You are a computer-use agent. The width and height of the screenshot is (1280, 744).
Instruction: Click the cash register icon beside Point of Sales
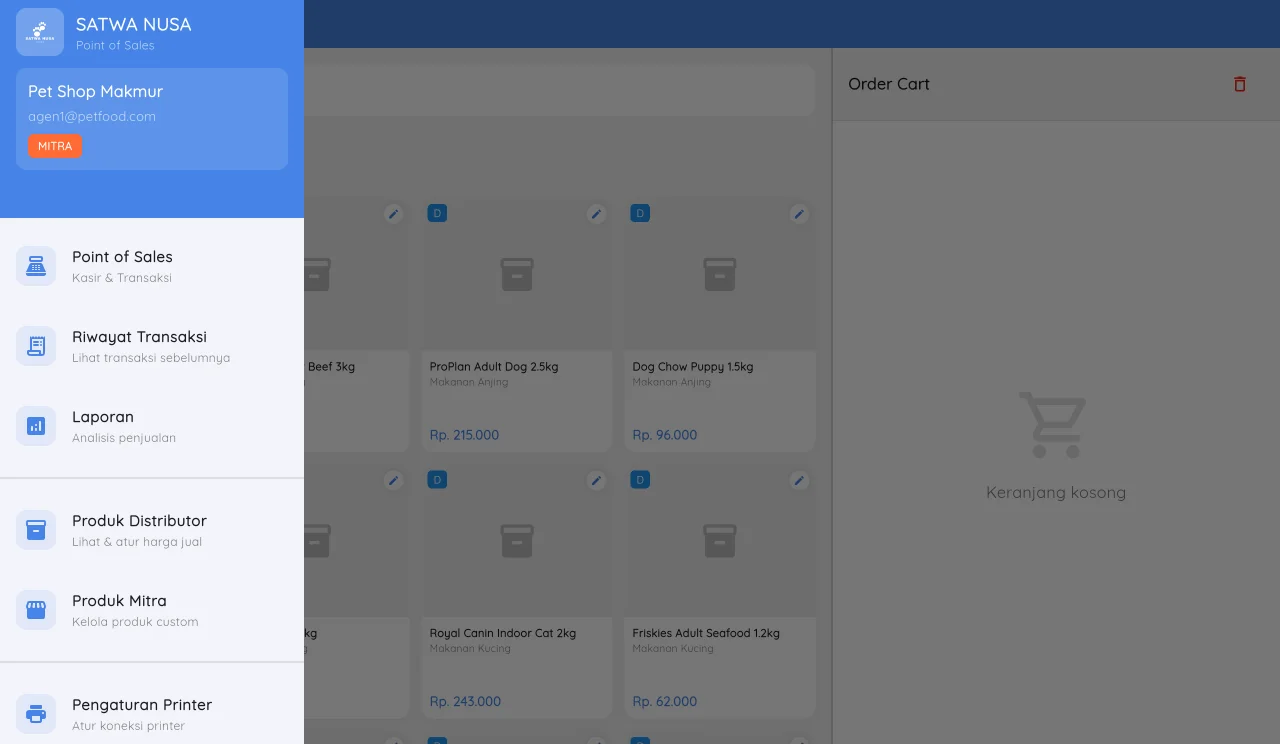[36, 266]
